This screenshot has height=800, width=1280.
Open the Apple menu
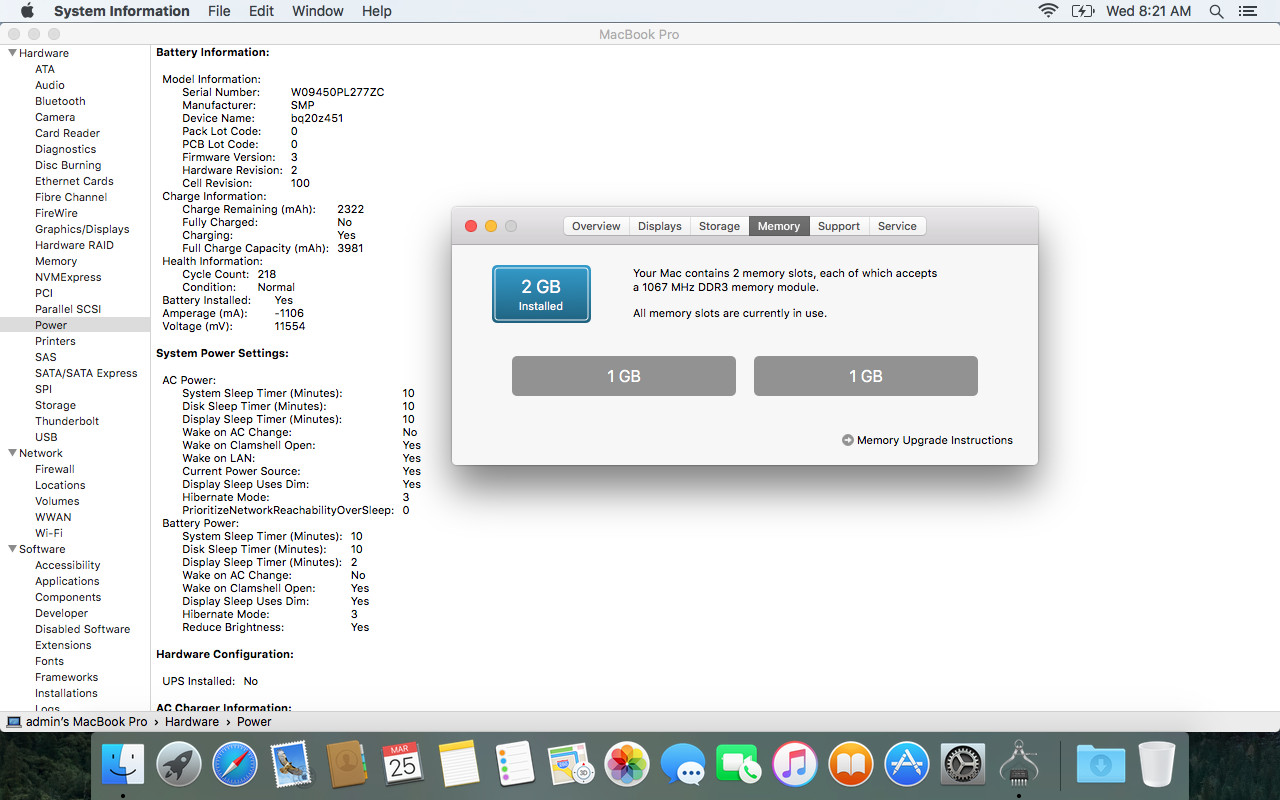coord(27,11)
